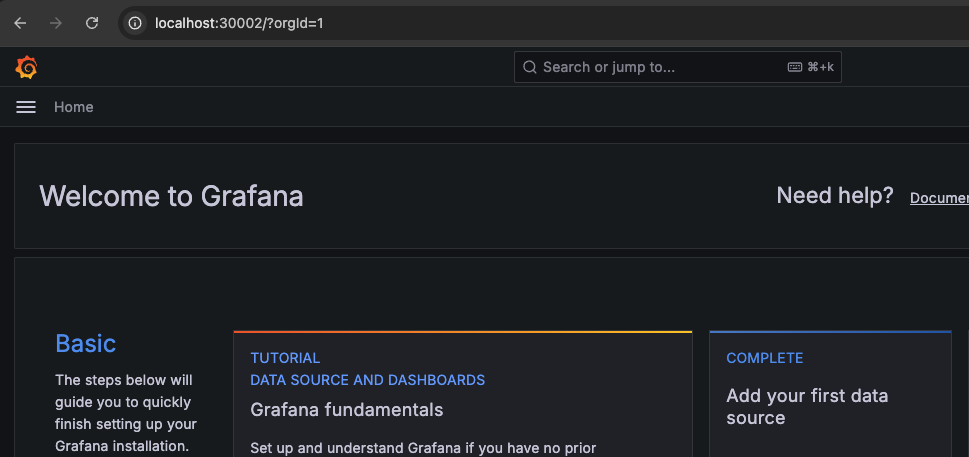Click the search magnifier icon
Viewport: 969px width, 457px height.
530,67
